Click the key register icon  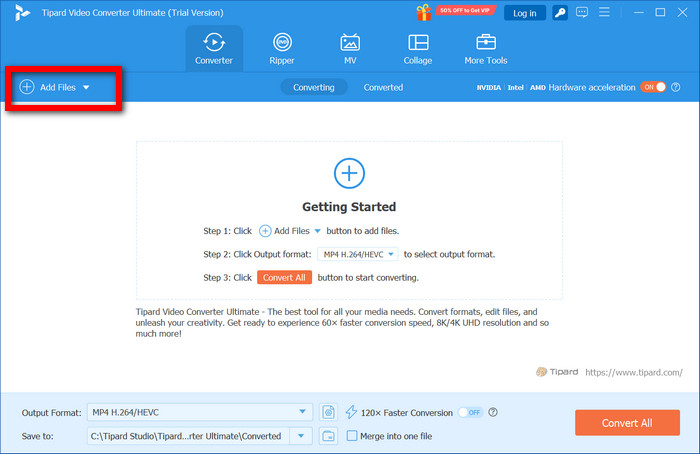[x=562, y=13]
